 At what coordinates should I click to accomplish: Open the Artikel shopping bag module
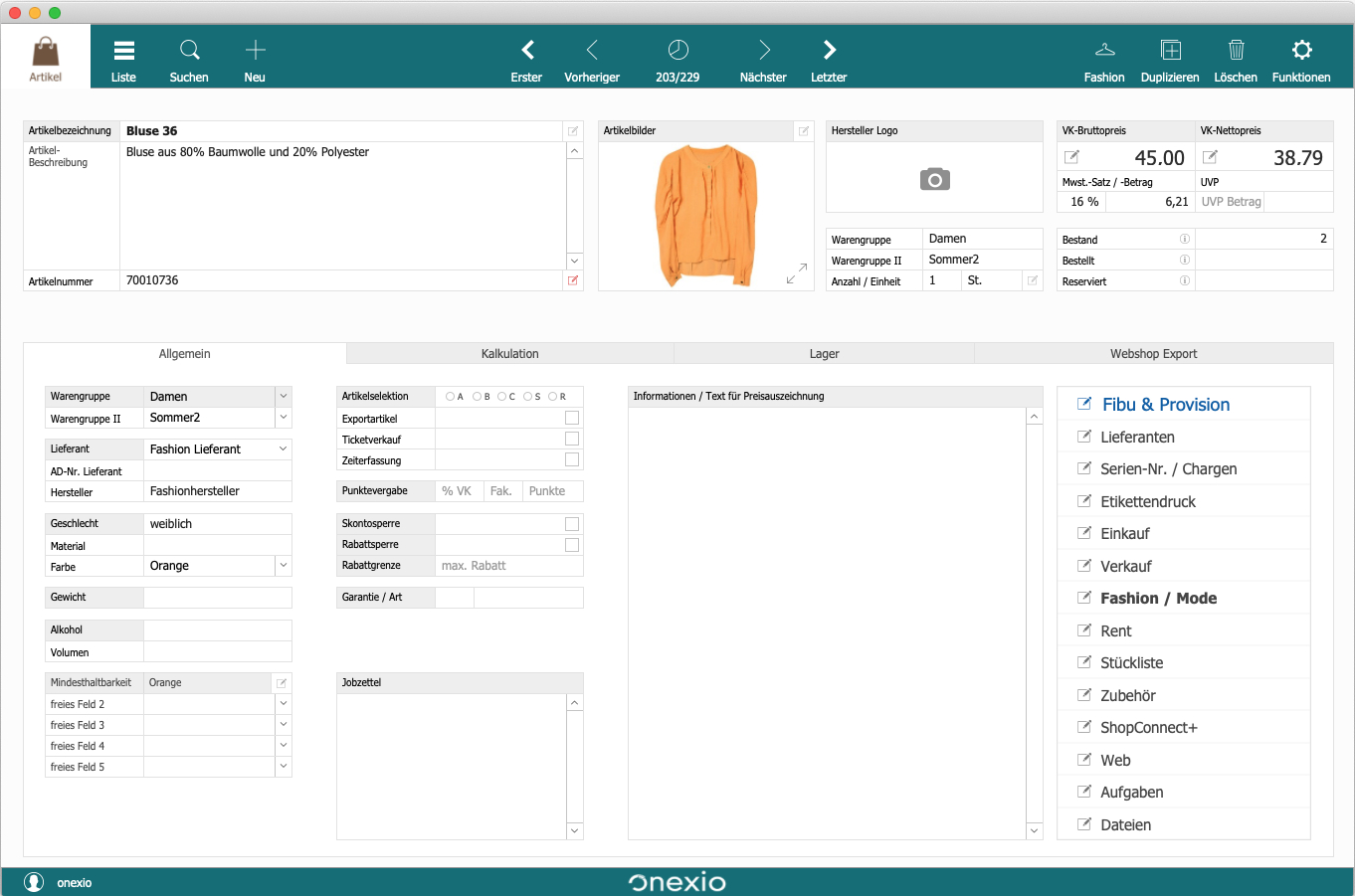point(46,58)
